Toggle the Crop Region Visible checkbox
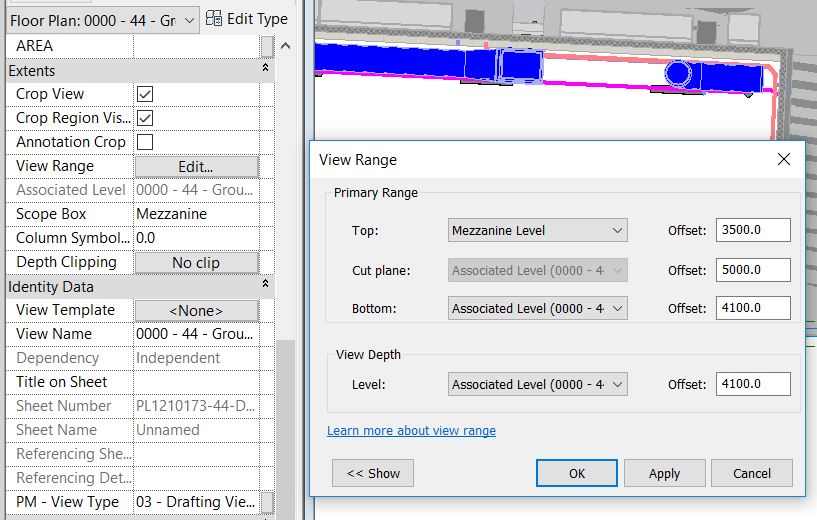Image resolution: width=817 pixels, height=520 pixels. coord(145,118)
